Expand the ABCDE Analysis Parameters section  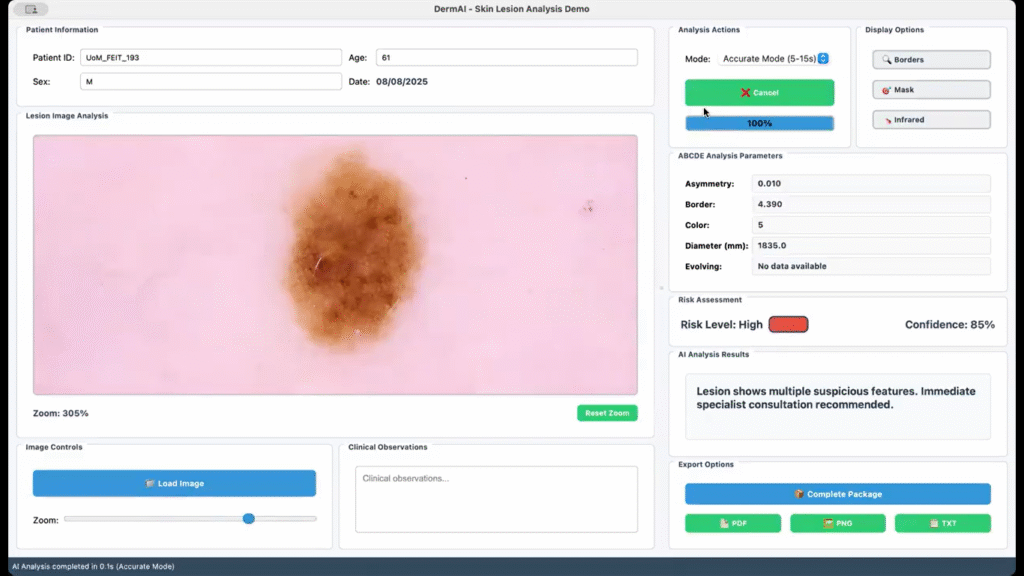pyautogui.click(x=730, y=156)
